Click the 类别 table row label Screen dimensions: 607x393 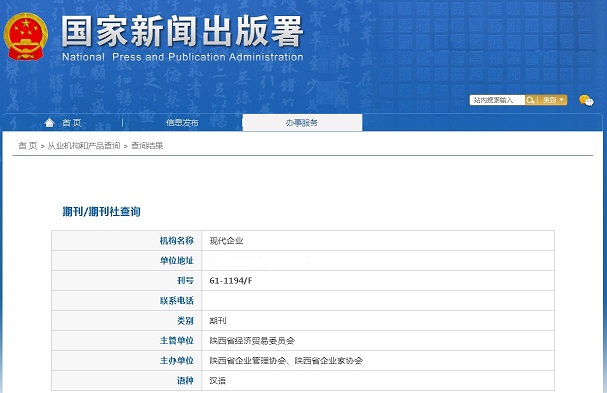[x=185, y=321]
